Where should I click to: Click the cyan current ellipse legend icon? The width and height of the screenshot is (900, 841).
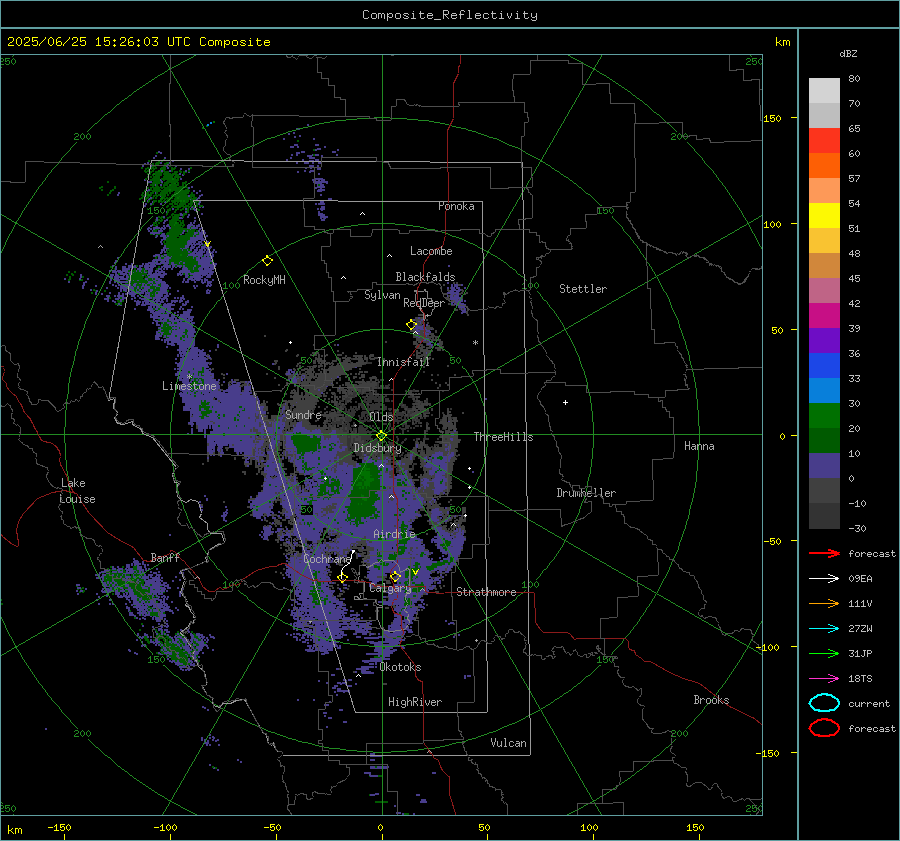pyautogui.click(x=824, y=703)
